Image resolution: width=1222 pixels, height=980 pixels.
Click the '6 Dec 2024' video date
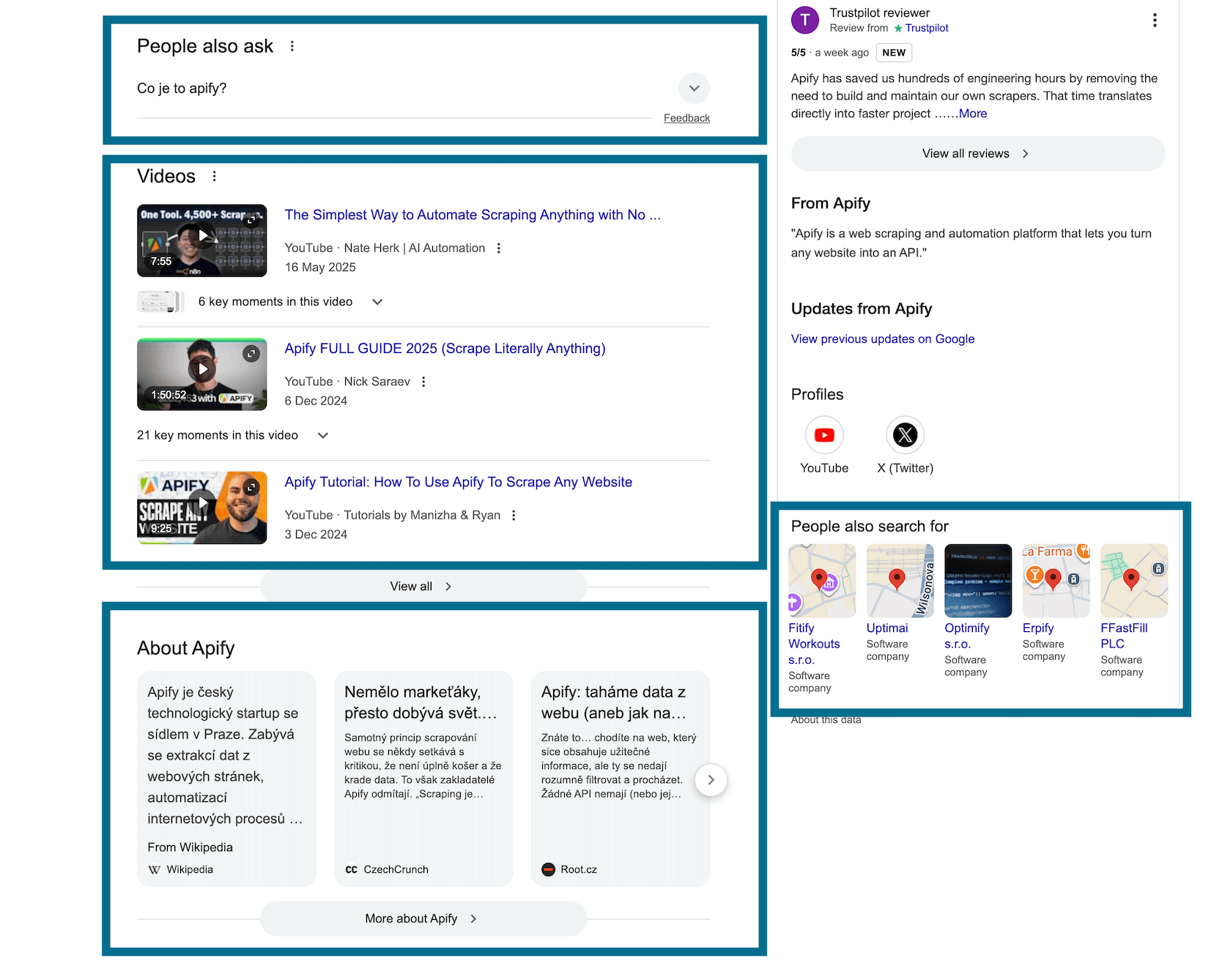(316, 401)
